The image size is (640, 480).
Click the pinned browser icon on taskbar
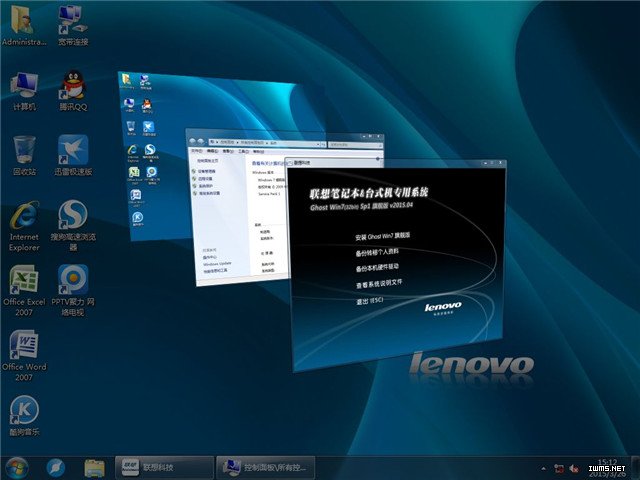[56, 468]
